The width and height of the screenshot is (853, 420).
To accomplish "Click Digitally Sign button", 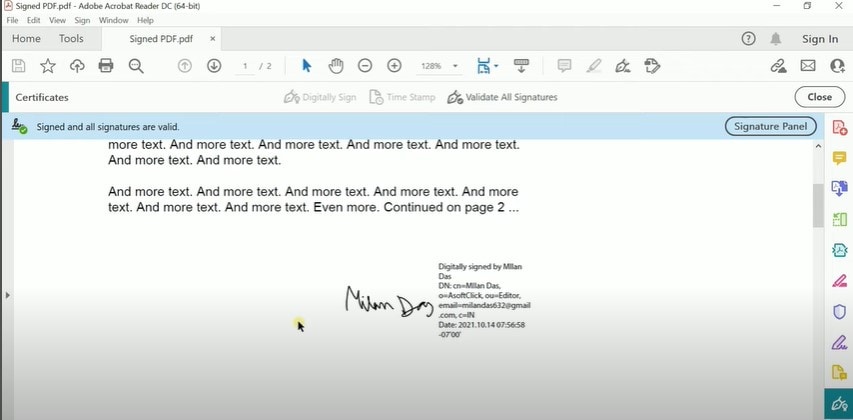I will (320, 98).
